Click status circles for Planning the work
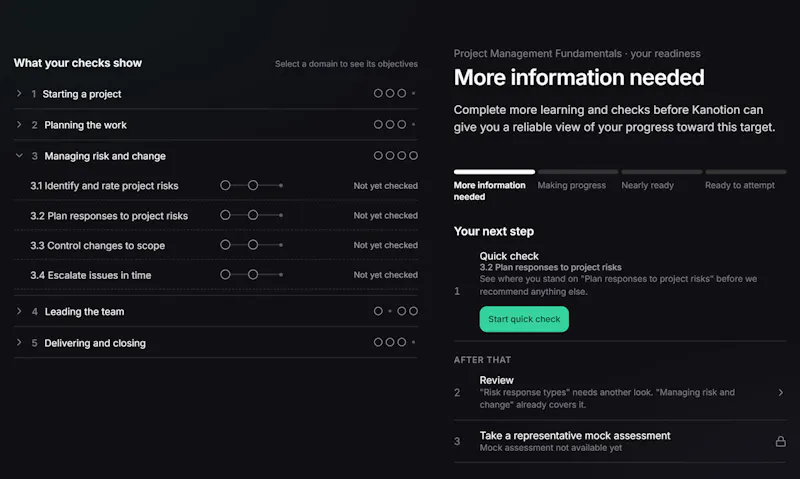Image resolution: width=800 pixels, height=479 pixels. click(395, 124)
